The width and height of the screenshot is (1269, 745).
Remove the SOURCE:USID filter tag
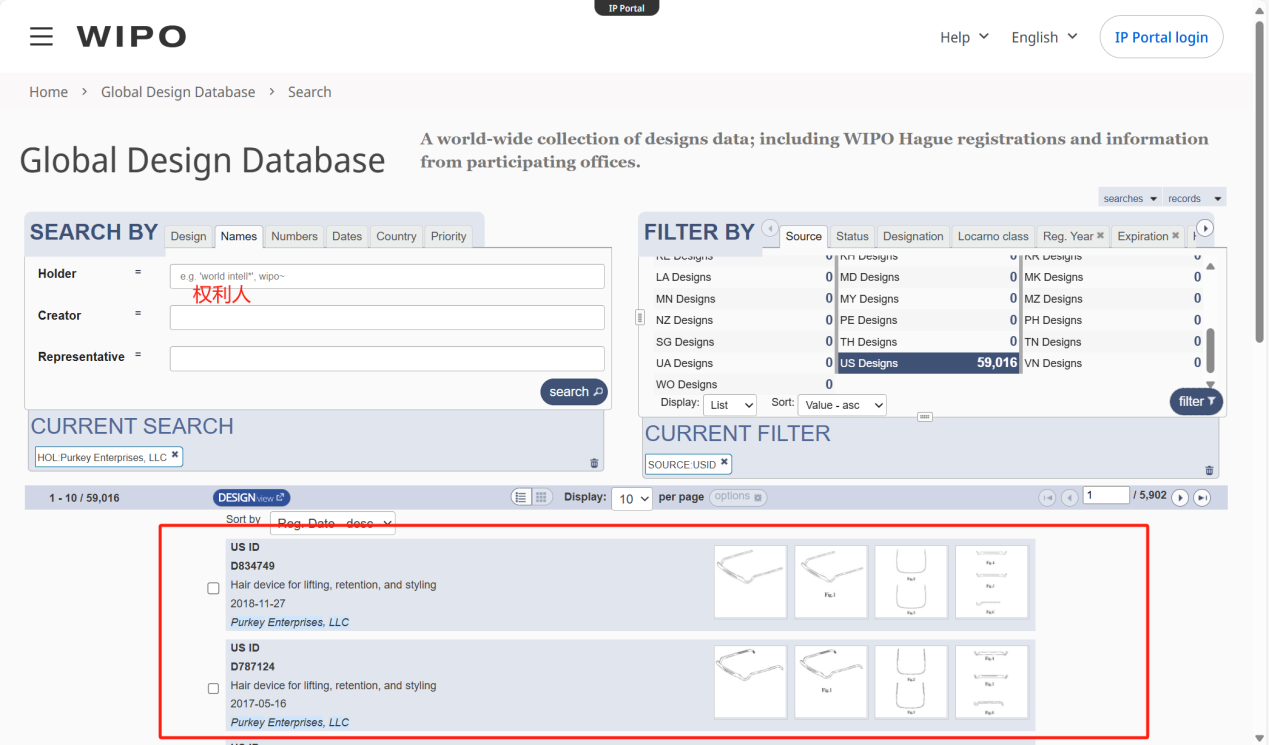724,463
